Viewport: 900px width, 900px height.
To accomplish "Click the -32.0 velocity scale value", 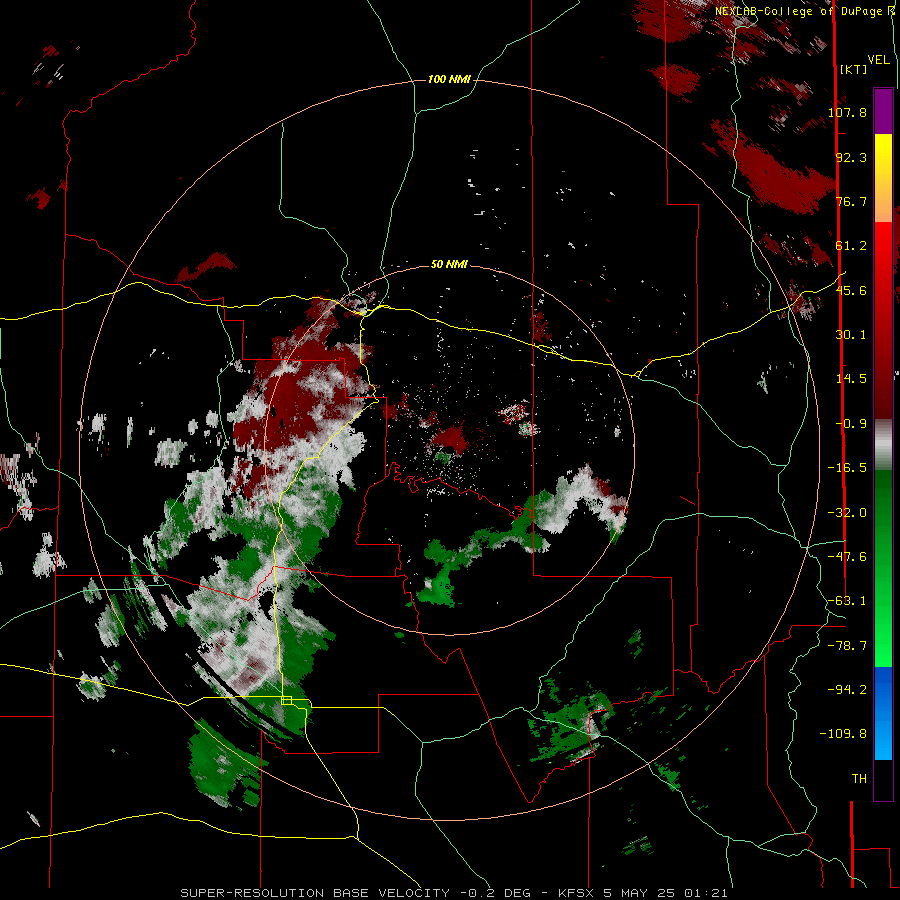I will pos(847,512).
